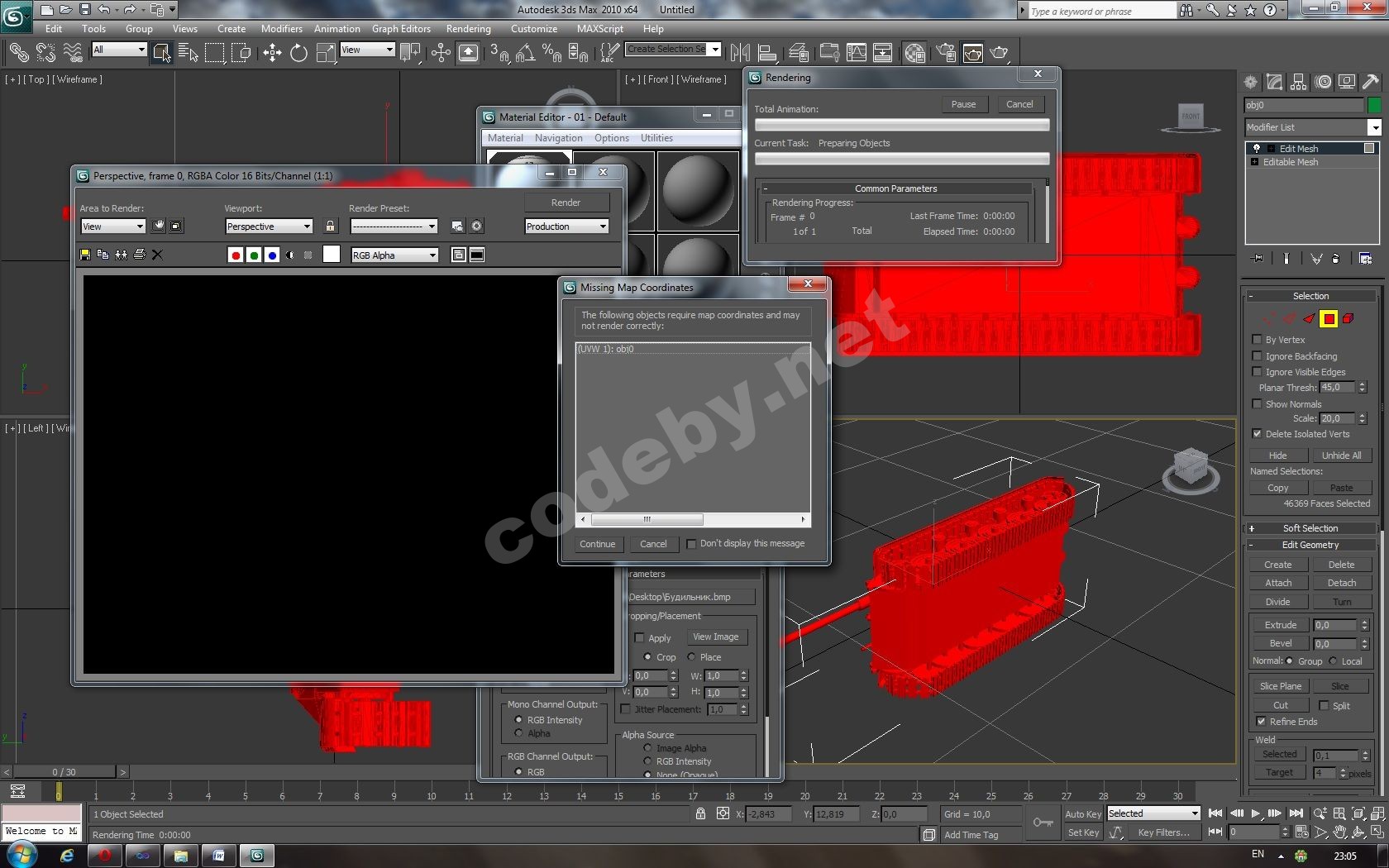
Task: Click the Render Production teapot icon
Action: click(x=1000, y=53)
